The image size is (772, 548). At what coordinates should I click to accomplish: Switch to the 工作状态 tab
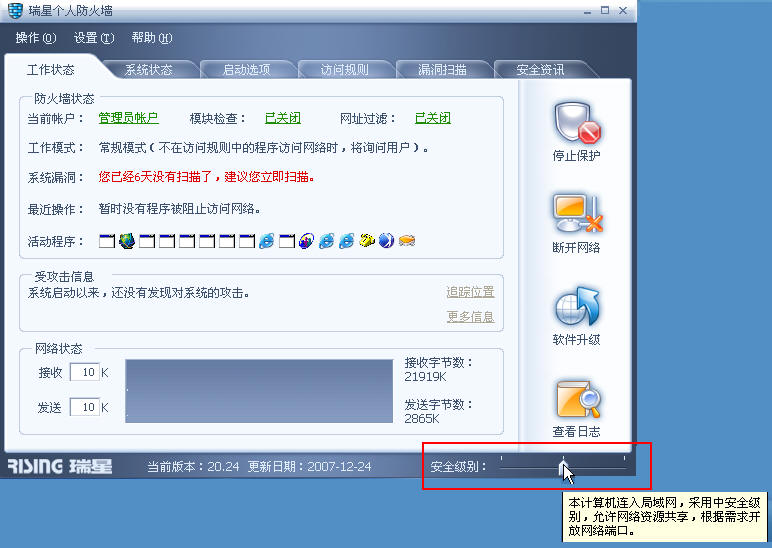[x=50, y=69]
